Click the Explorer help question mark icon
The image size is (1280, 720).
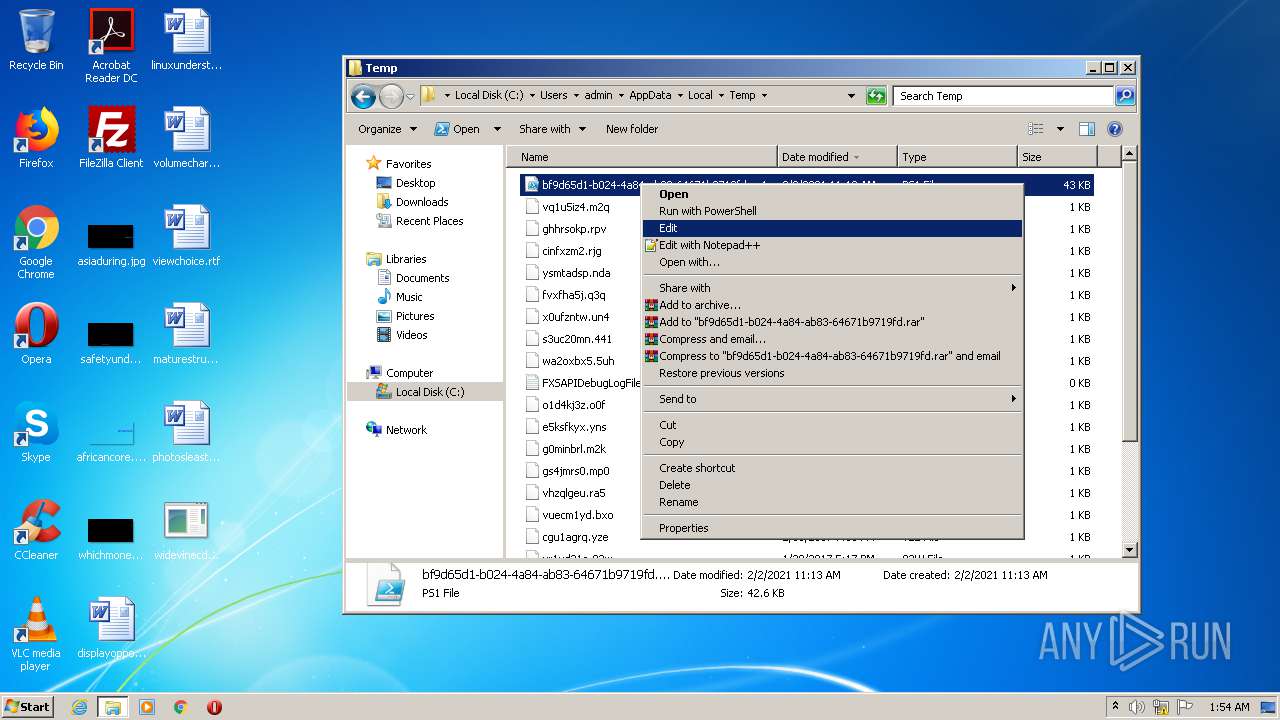(x=1115, y=129)
